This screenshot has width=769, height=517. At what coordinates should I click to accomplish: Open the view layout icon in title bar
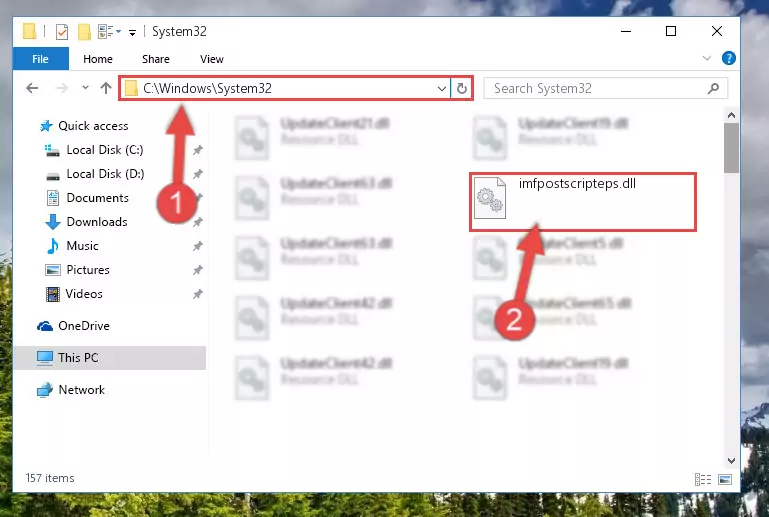tap(105, 32)
